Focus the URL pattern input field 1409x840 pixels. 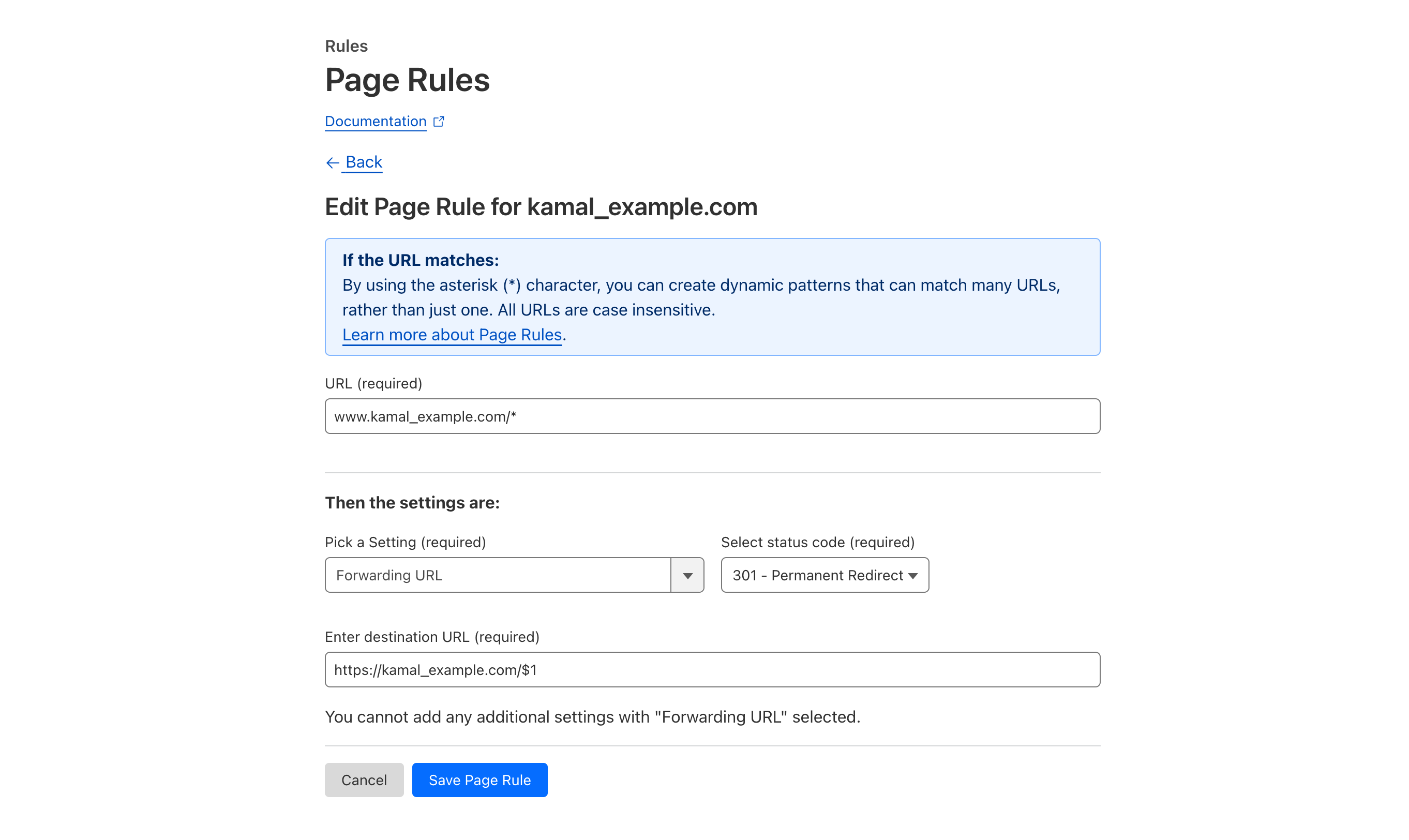[712, 416]
